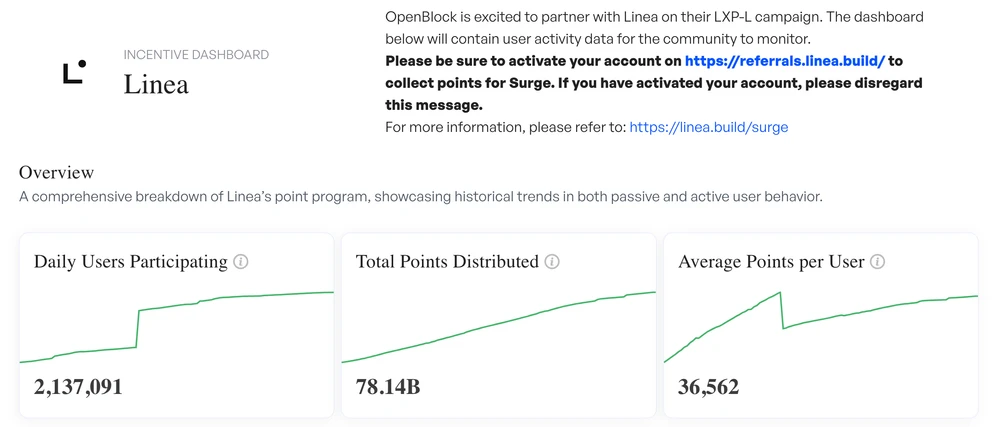The image size is (1000, 427).
Task: Click info icon beside Total Points Distributed
Action: tap(552, 262)
